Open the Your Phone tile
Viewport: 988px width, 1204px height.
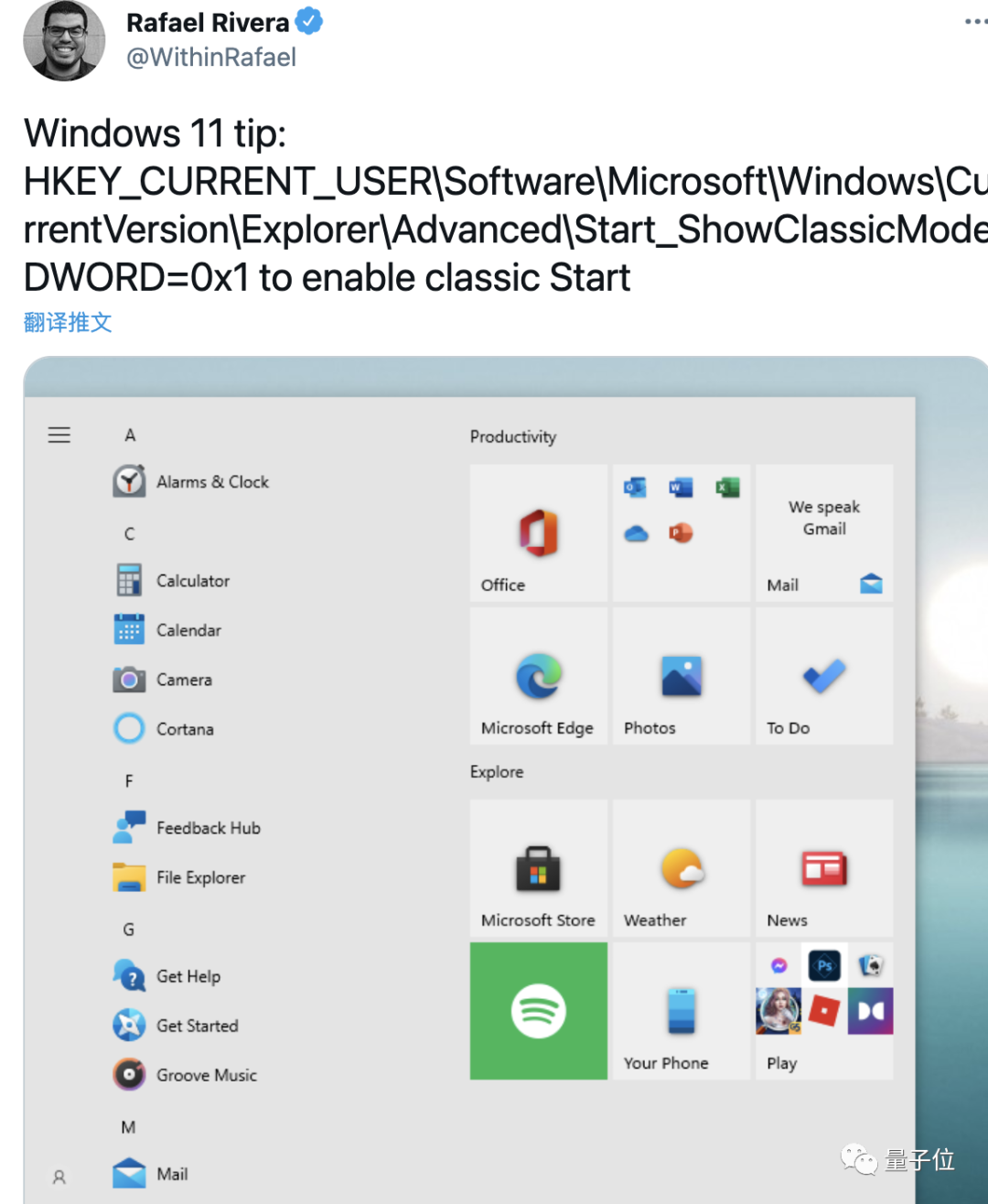point(682,1011)
